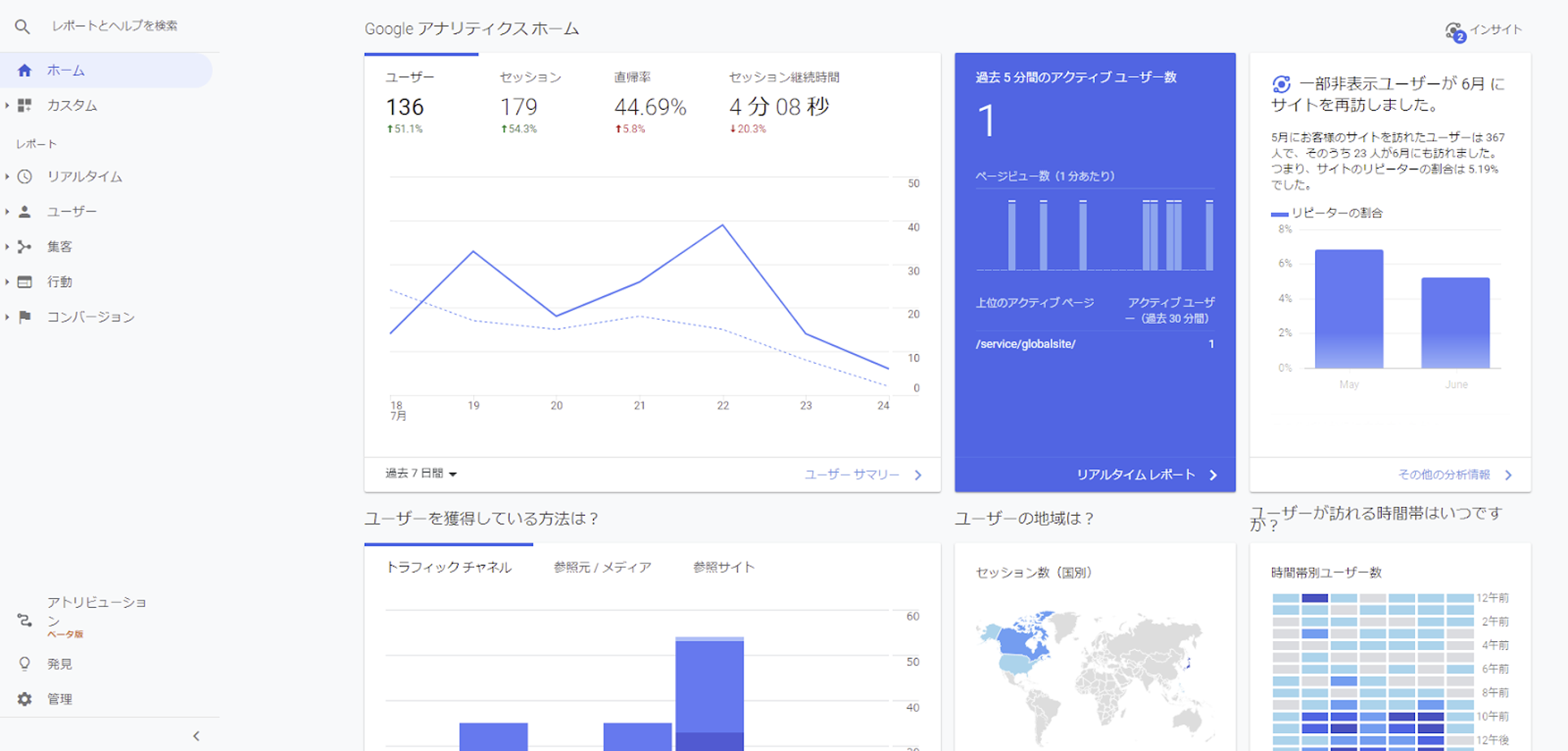Click the Home house icon

24,71
